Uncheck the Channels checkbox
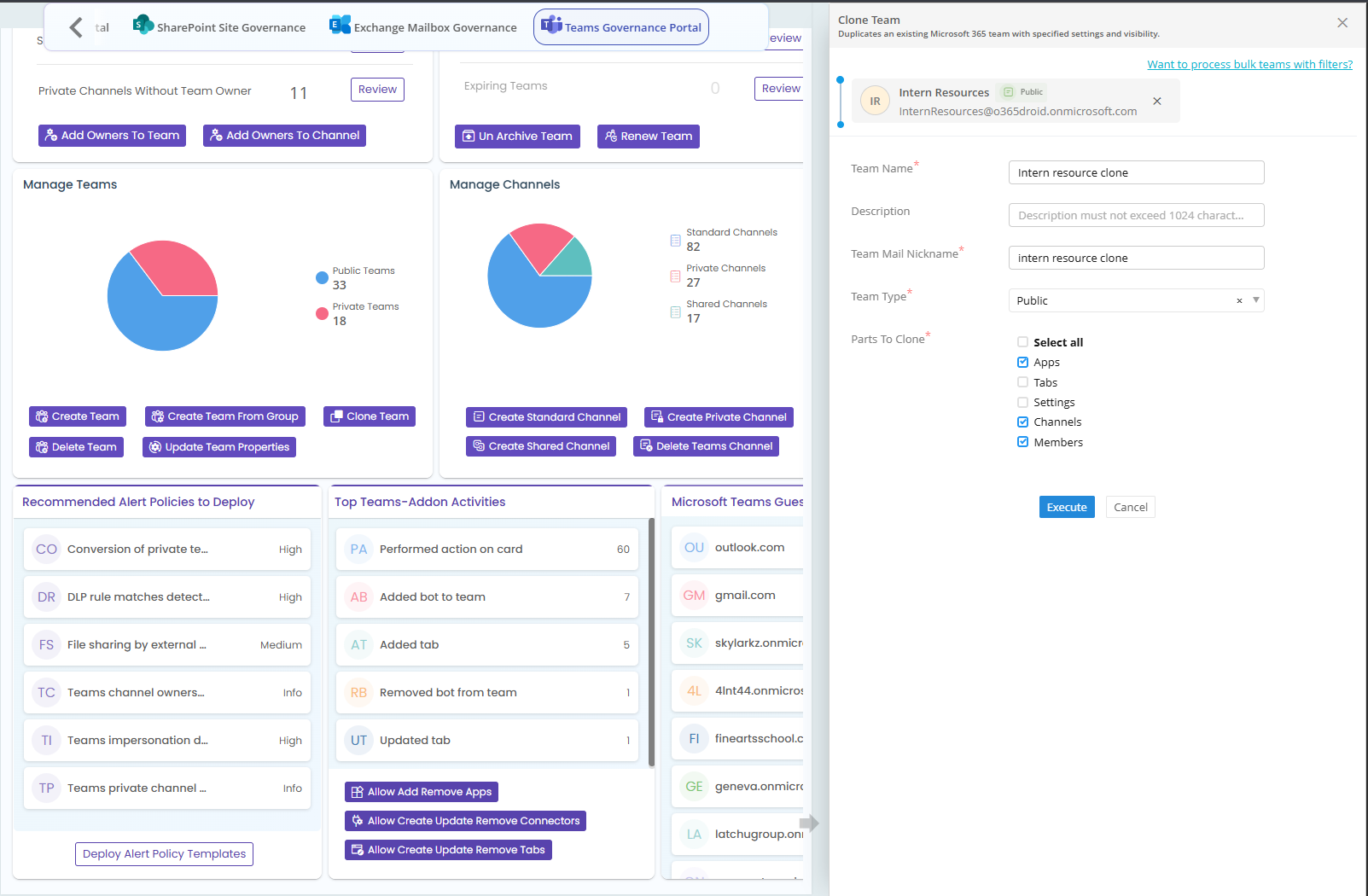 click(x=1022, y=422)
